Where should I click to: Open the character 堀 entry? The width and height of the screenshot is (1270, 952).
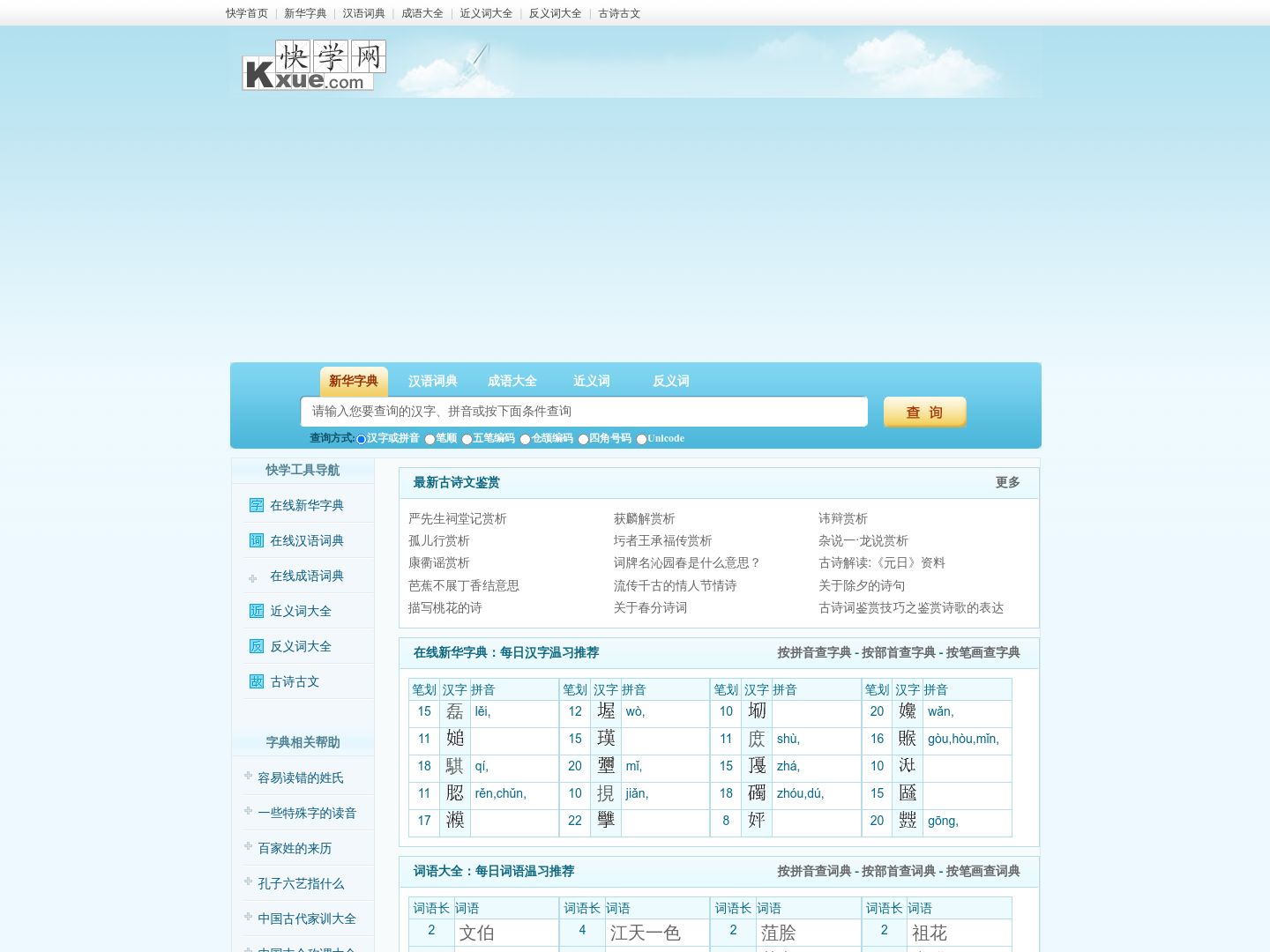pyautogui.click(x=606, y=711)
